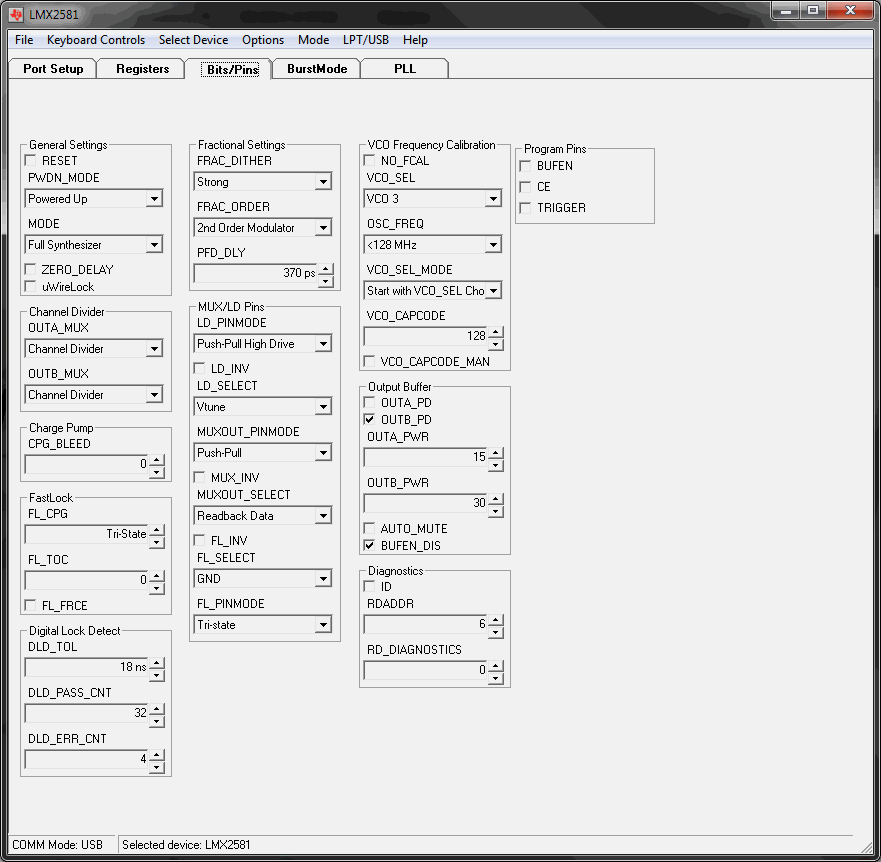Check the CE program pin
Screen dimensions: 881x862
[525, 187]
